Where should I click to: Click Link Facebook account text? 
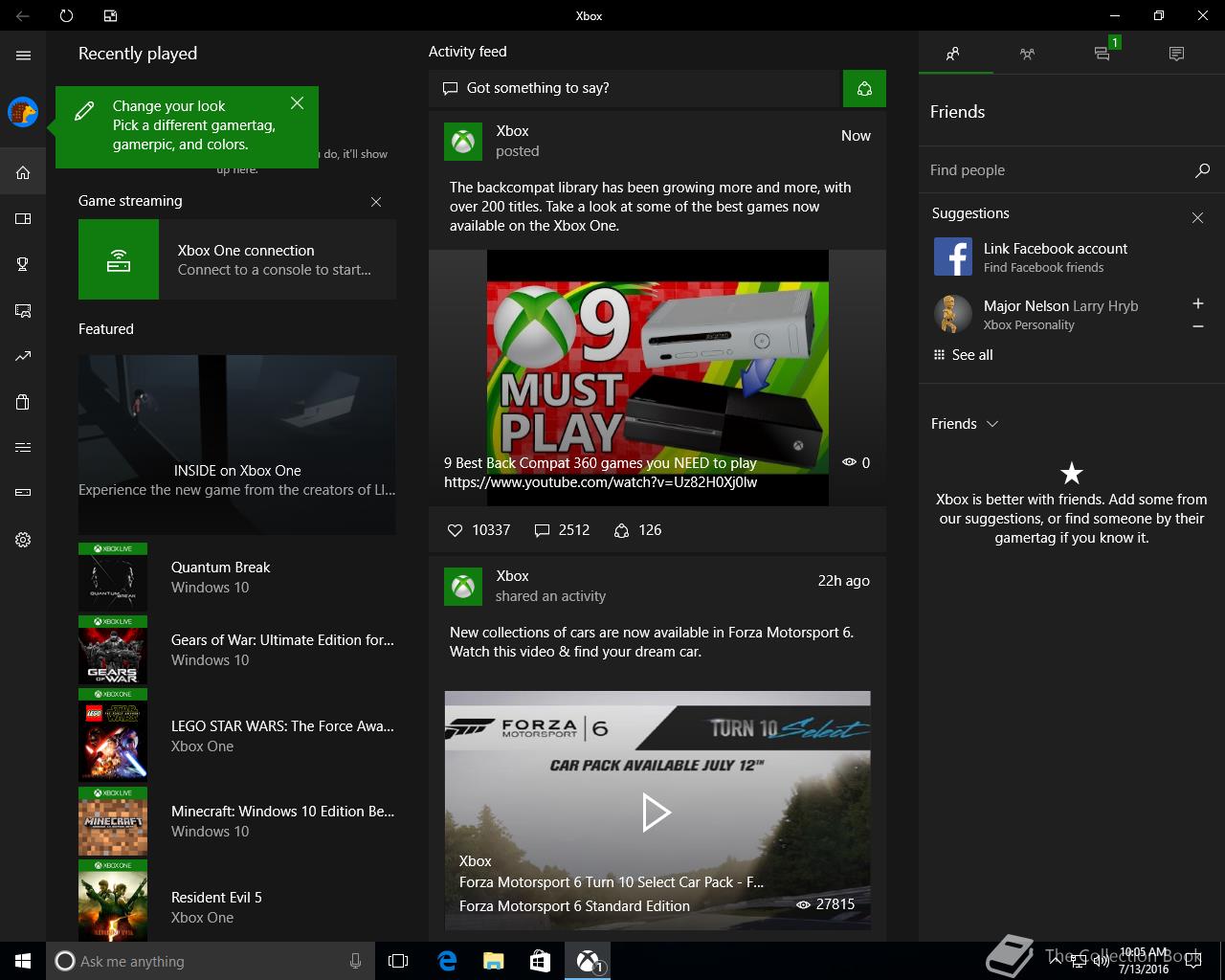click(x=1056, y=249)
